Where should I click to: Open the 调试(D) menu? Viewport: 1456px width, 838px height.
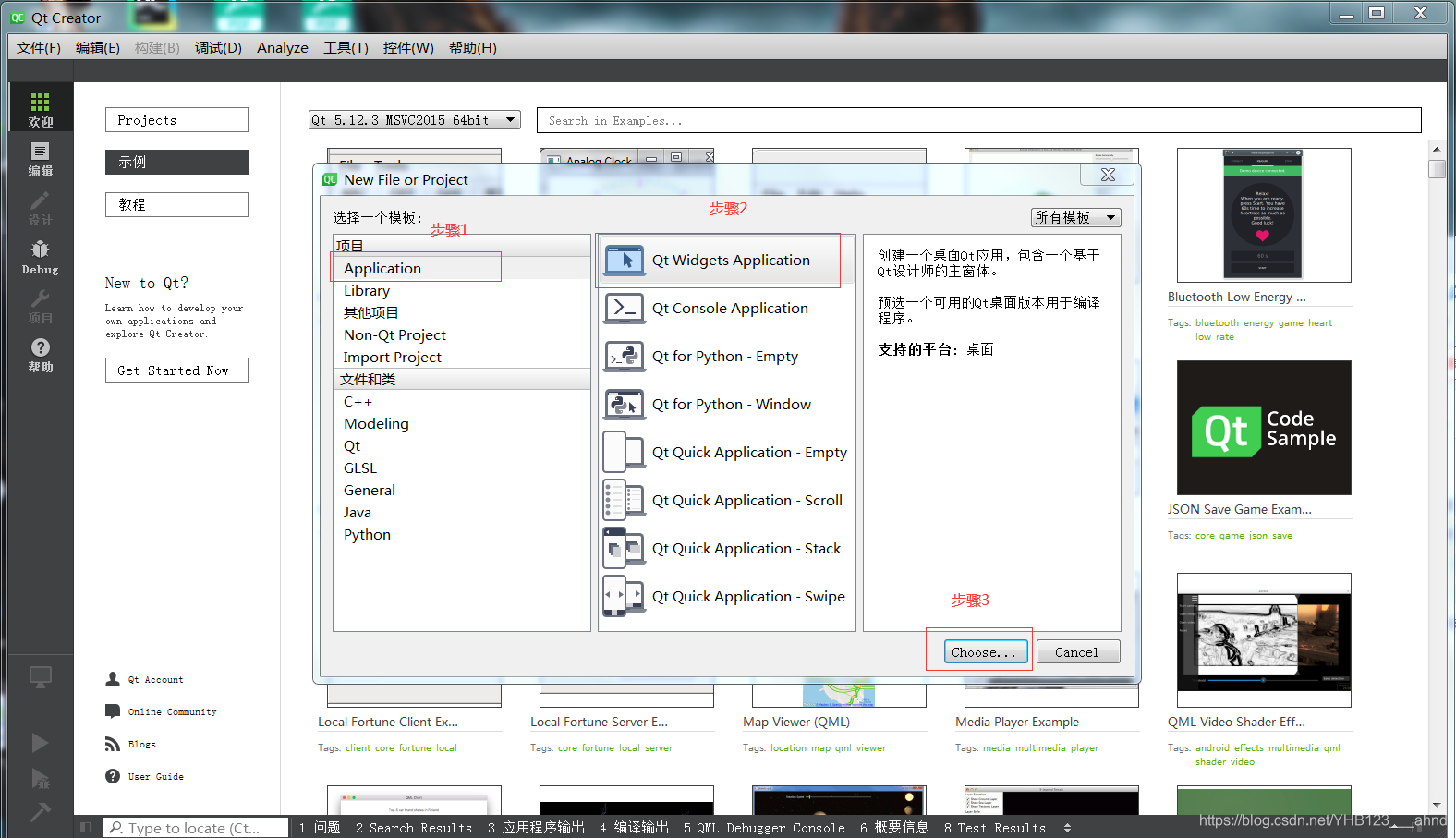pyautogui.click(x=218, y=48)
